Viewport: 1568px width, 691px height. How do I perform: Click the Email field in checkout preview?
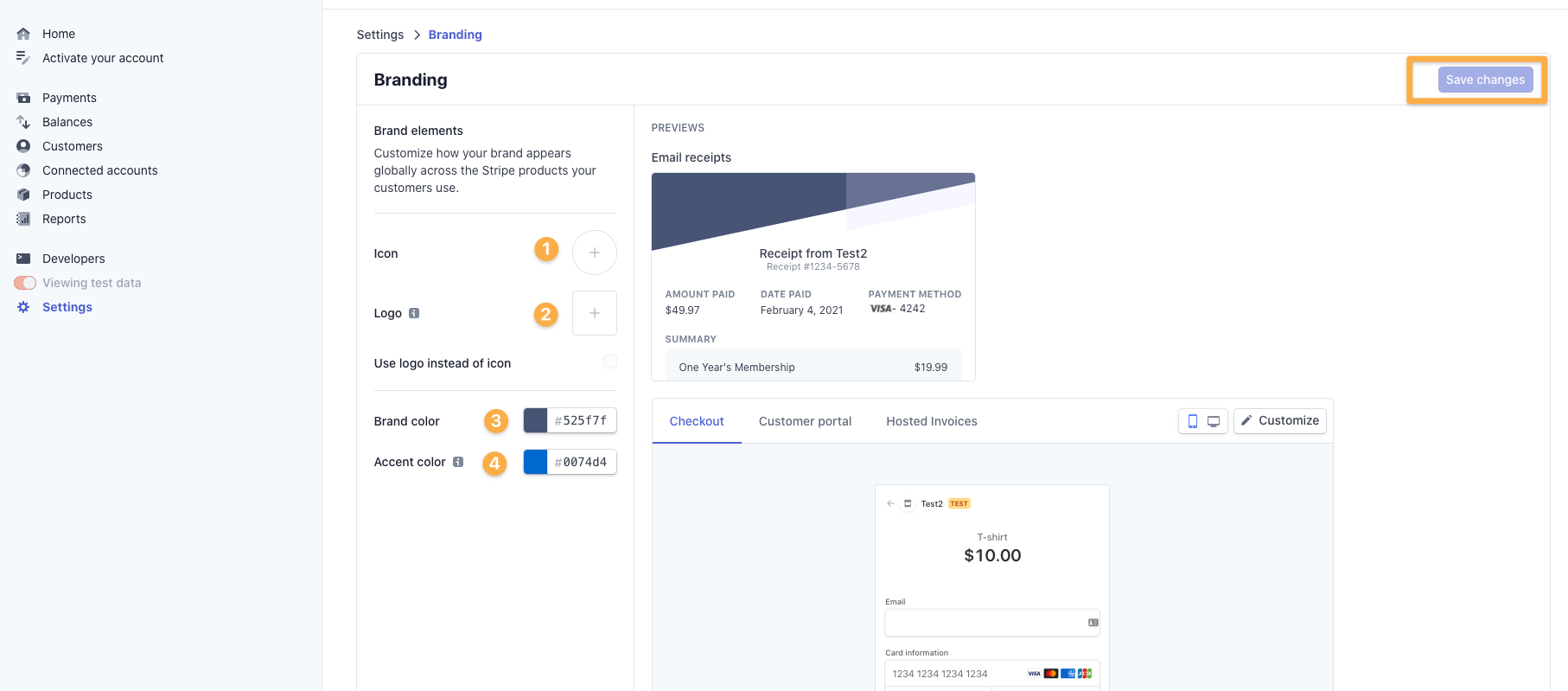[992, 623]
